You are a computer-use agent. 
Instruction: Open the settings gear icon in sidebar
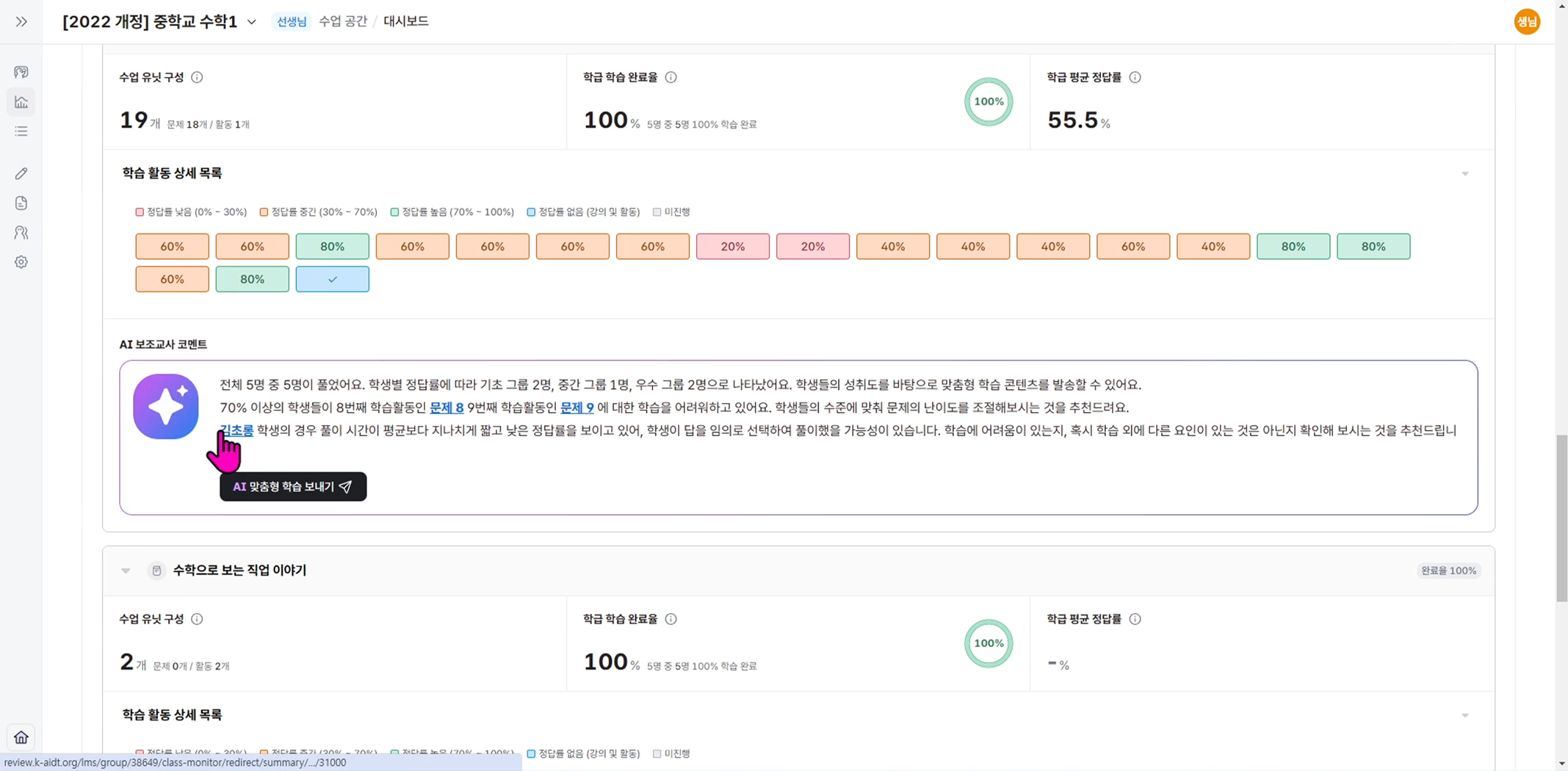[x=21, y=262]
